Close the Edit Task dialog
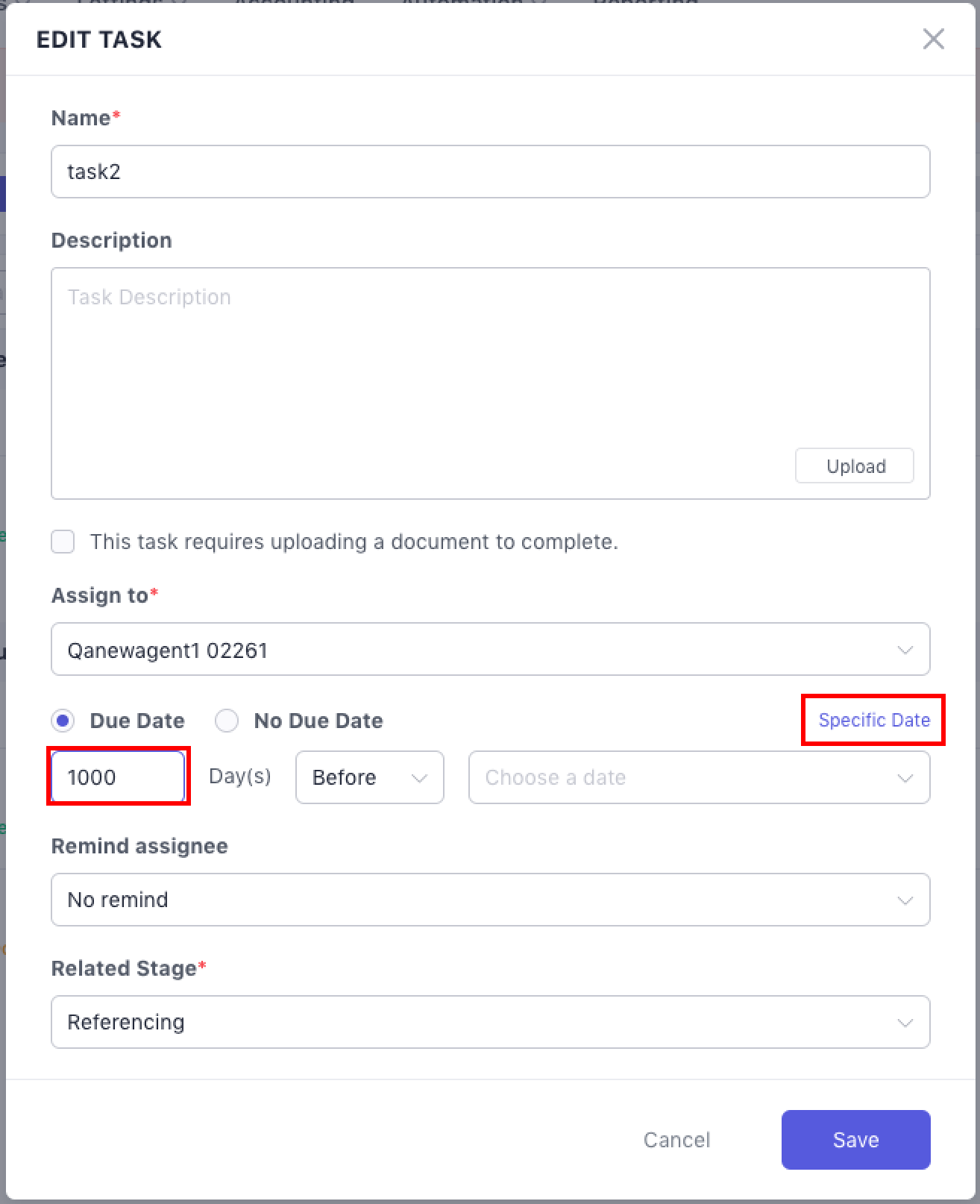The image size is (980, 1204). (x=933, y=39)
